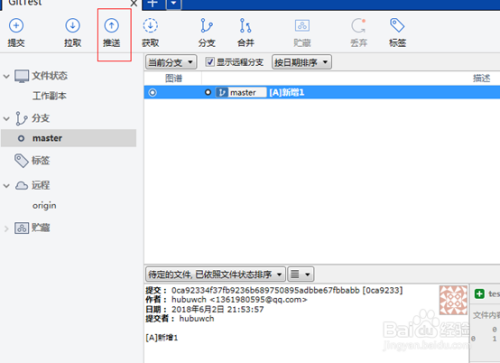
Task: Open the 待定的文件 file sort dropdown
Action: pos(215,274)
